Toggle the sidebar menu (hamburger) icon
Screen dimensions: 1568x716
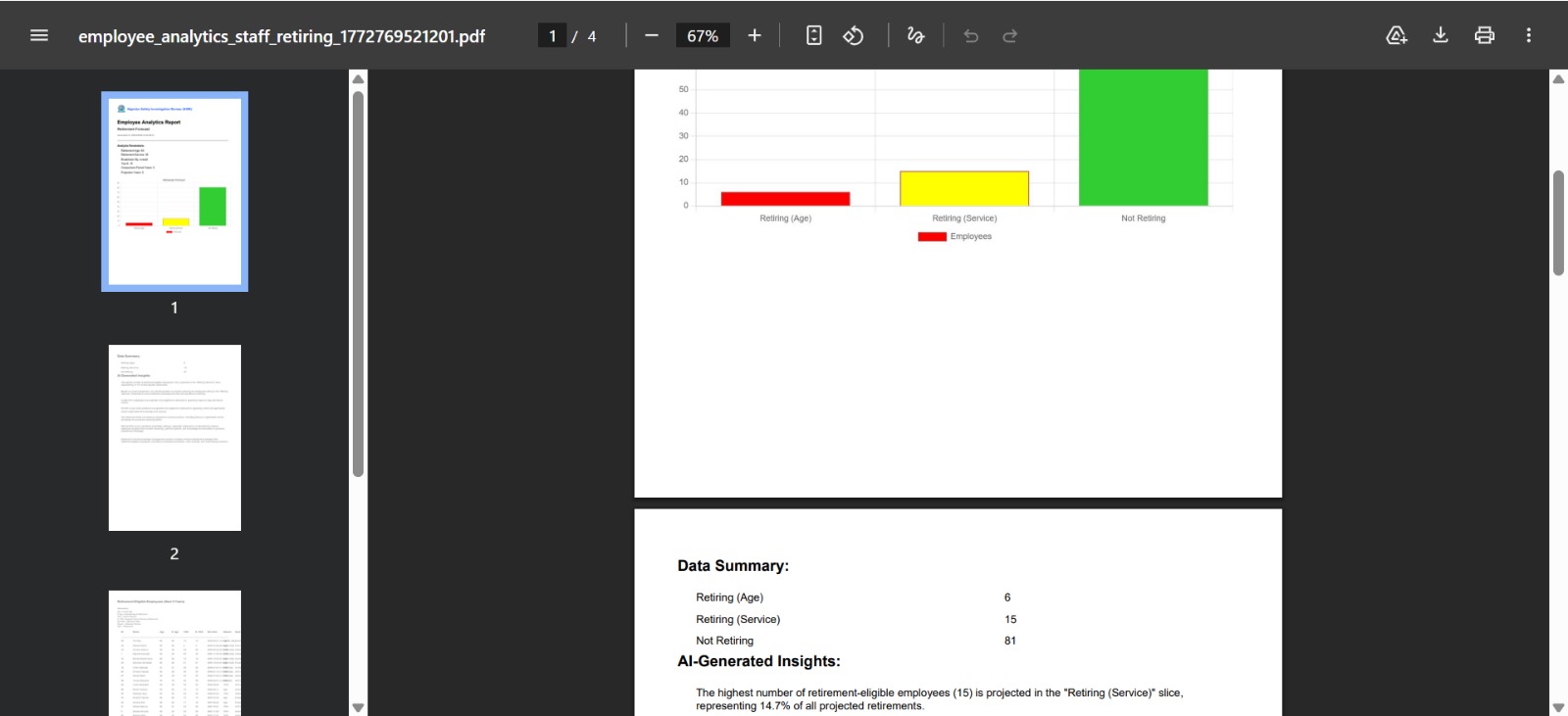coord(39,35)
